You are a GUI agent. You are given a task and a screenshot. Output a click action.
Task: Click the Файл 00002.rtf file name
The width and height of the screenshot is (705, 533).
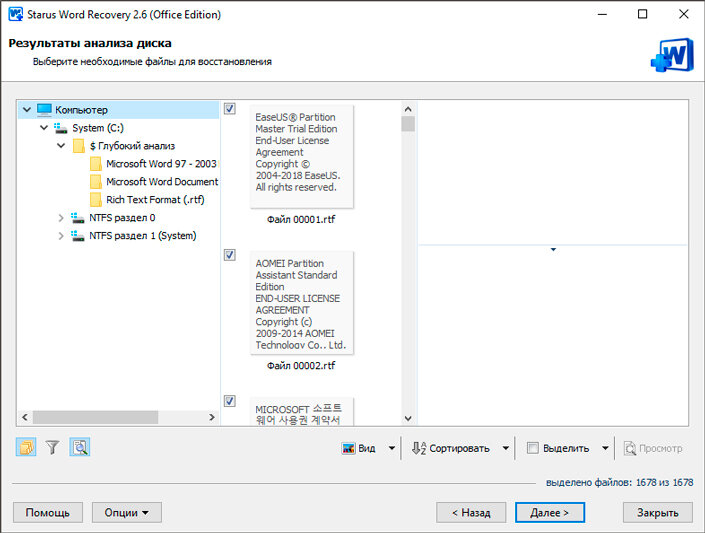point(301,366)
